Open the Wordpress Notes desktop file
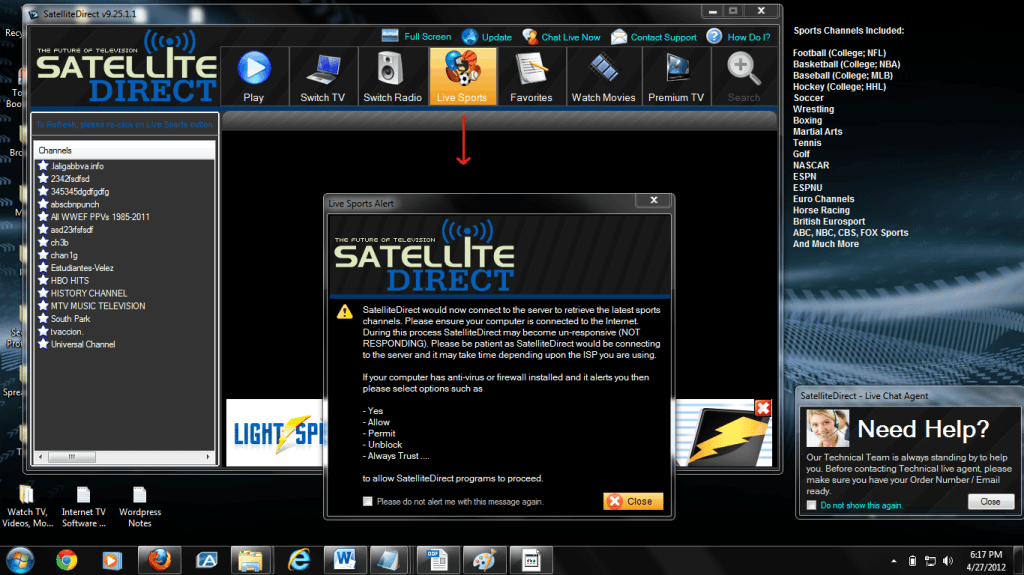The width and height of the screenshot is (1024, 575). point(140,506)
